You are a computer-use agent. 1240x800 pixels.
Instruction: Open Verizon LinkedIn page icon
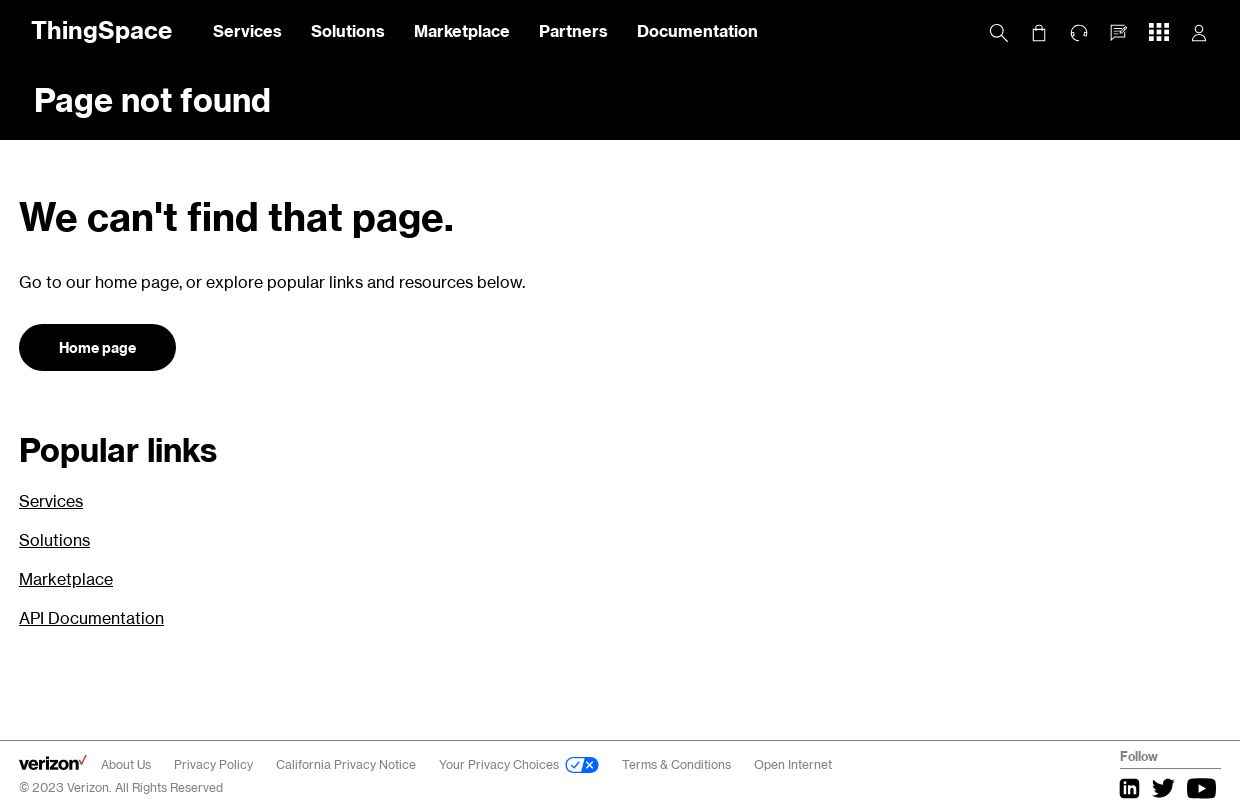[x=1129, y=788]
